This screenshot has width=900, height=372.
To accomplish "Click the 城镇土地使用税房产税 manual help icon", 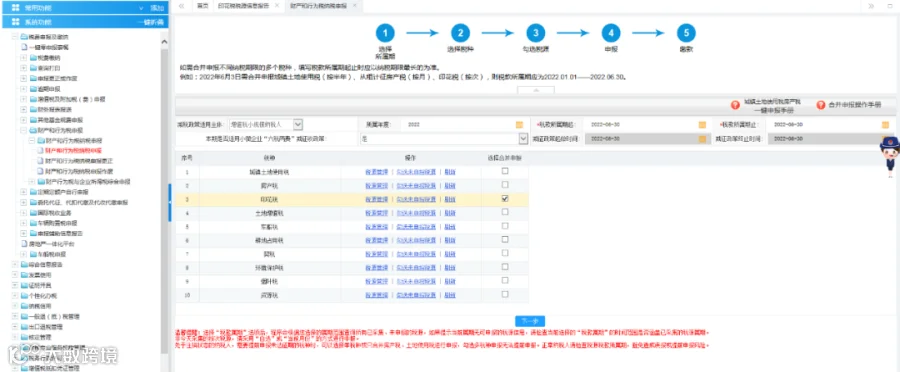I will click(735, 105).
